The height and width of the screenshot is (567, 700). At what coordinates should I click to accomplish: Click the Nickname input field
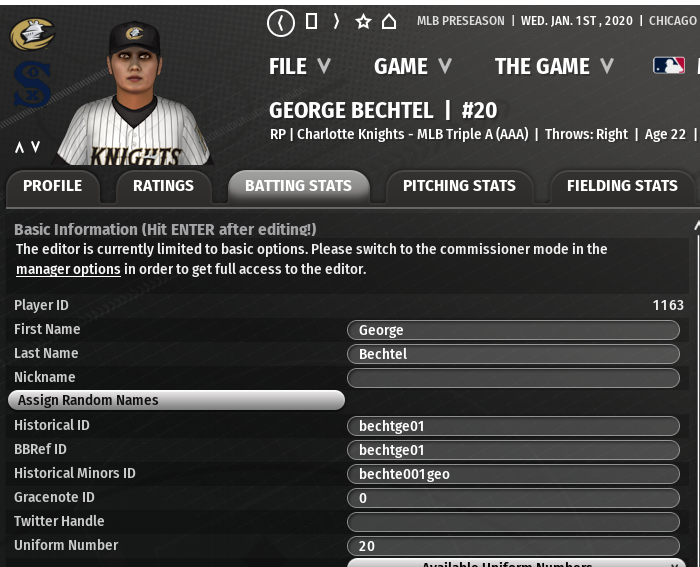tap(513, 378)
